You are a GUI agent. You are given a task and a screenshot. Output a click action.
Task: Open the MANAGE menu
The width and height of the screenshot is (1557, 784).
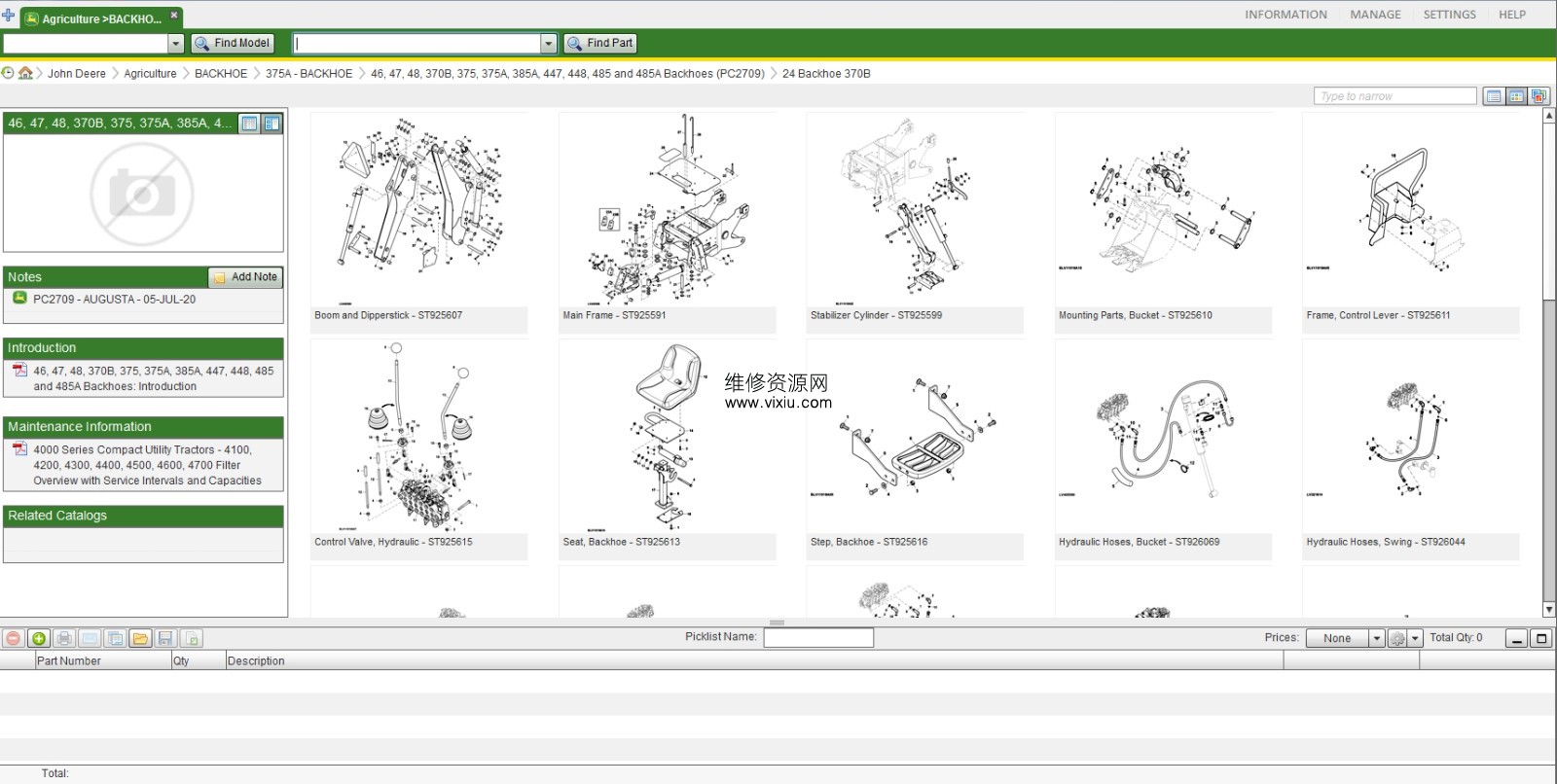(x=1375, y=15)
